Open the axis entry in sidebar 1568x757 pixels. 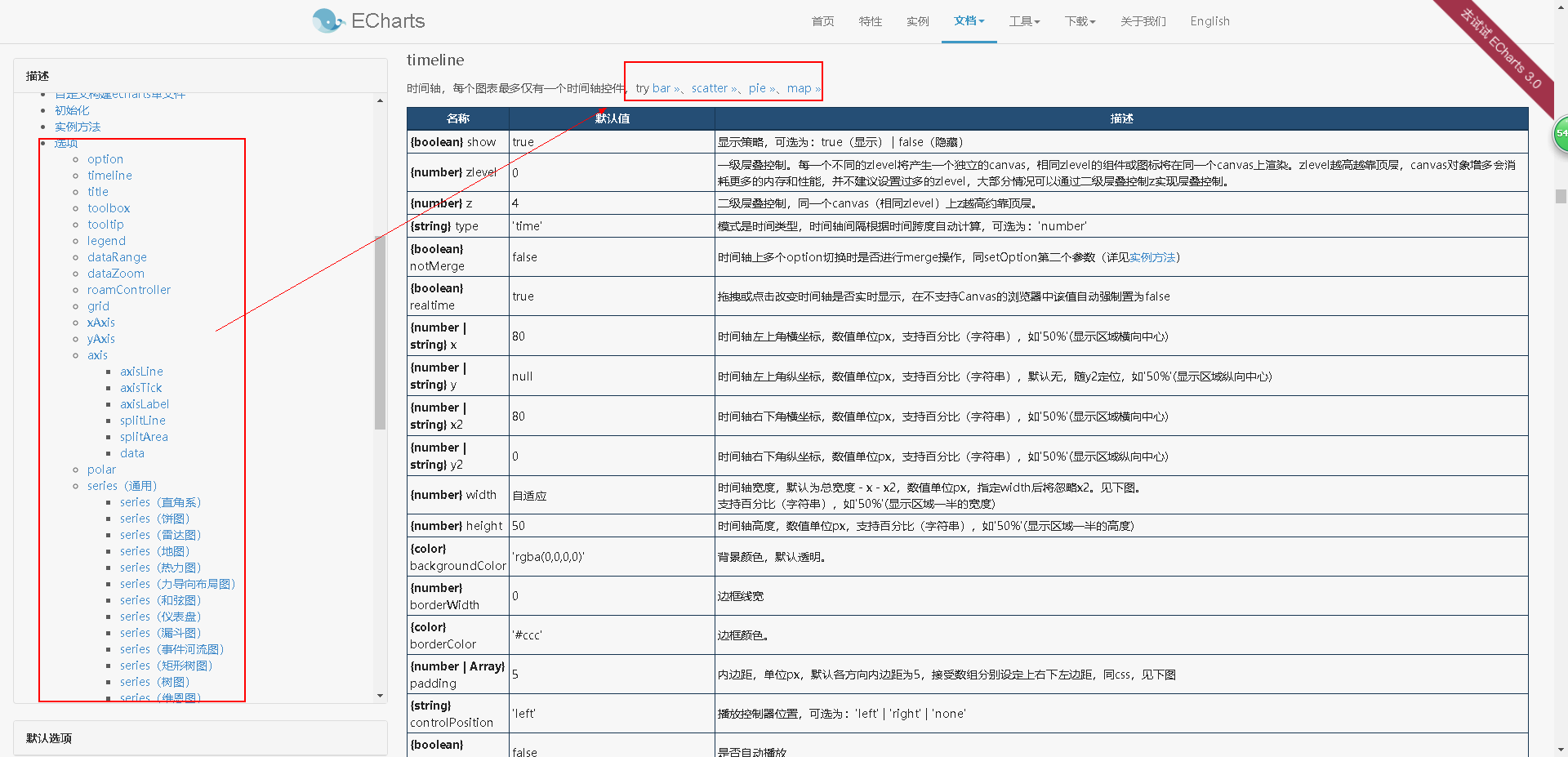click(97, 355)
